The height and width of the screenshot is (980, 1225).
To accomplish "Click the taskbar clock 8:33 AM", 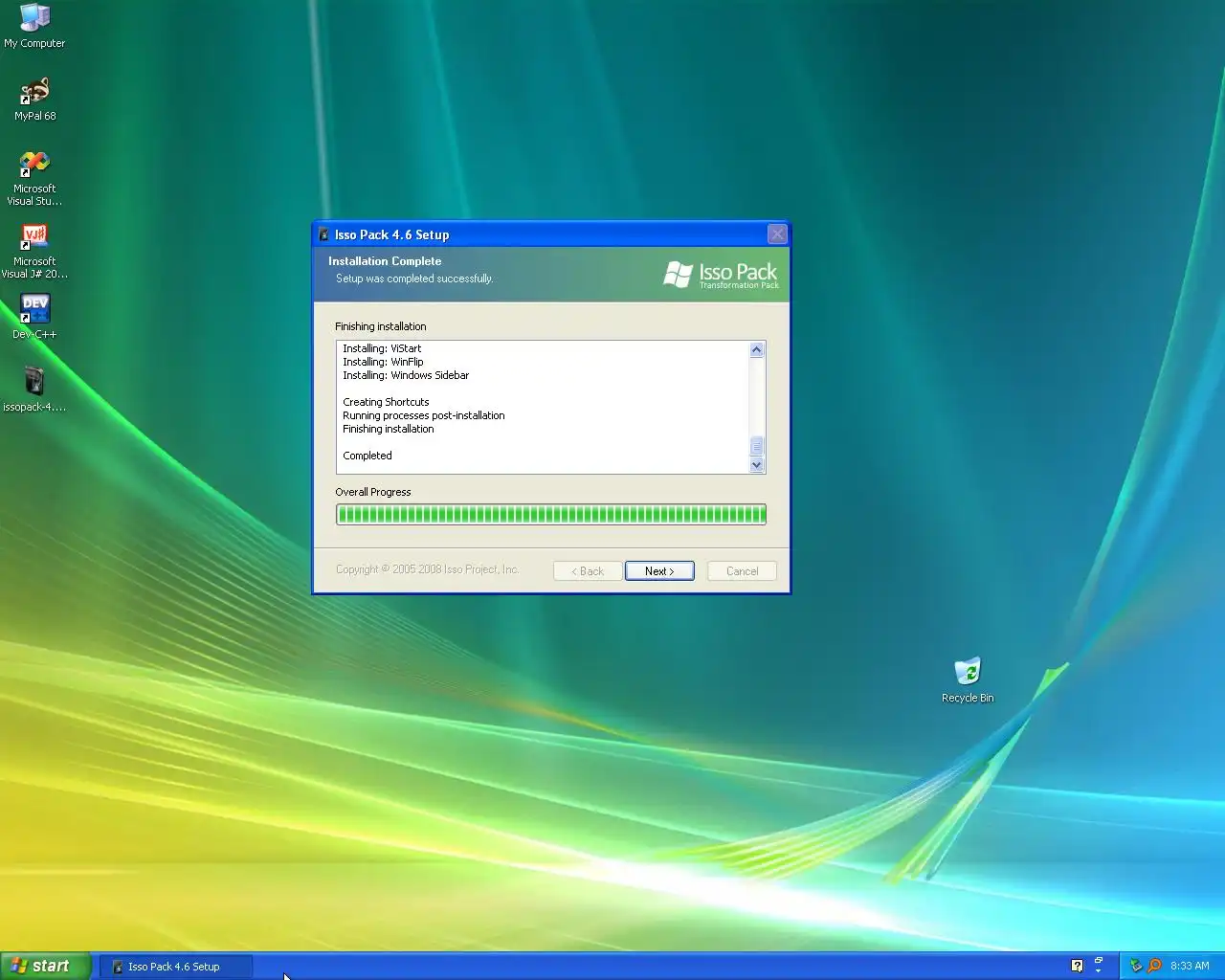I will [1190, 966].
